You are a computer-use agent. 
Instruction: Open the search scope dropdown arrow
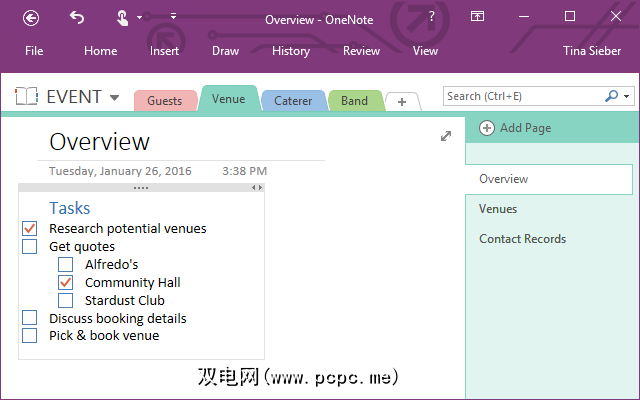(627, 97)
